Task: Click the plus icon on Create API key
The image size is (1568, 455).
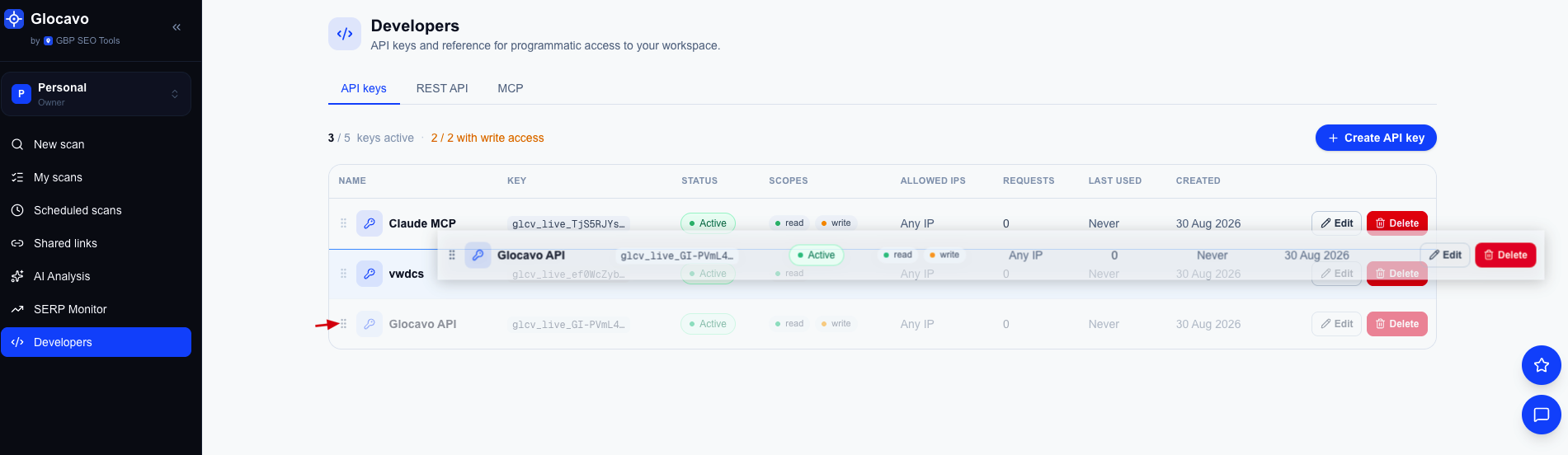Action: [x=1333, y=138]
